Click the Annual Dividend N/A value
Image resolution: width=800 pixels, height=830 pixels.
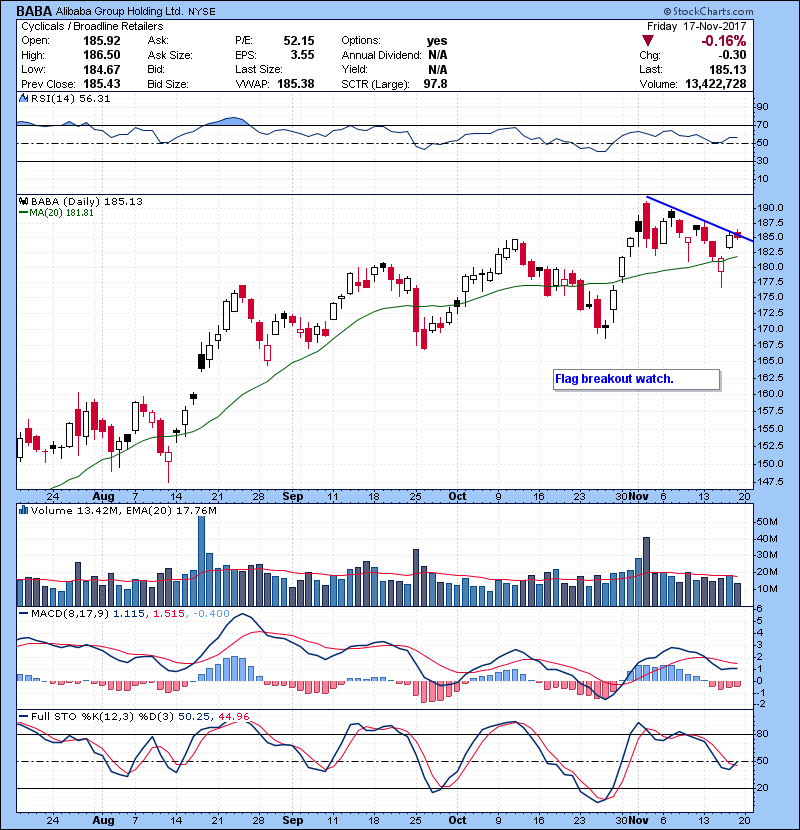click(438, 55)
